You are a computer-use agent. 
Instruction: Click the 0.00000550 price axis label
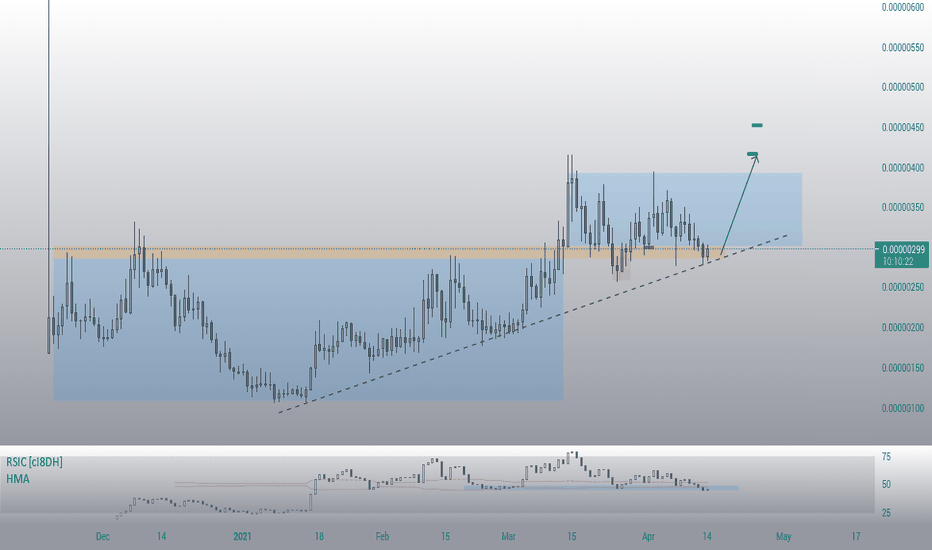coord(903,48)
